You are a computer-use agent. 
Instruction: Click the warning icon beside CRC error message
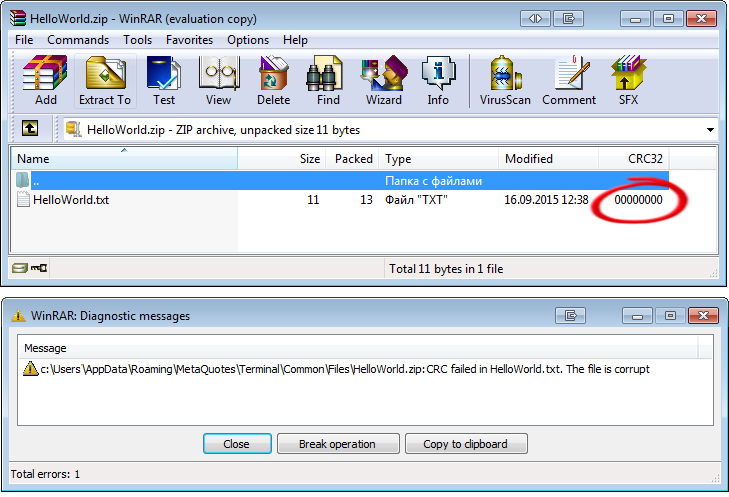30,369
